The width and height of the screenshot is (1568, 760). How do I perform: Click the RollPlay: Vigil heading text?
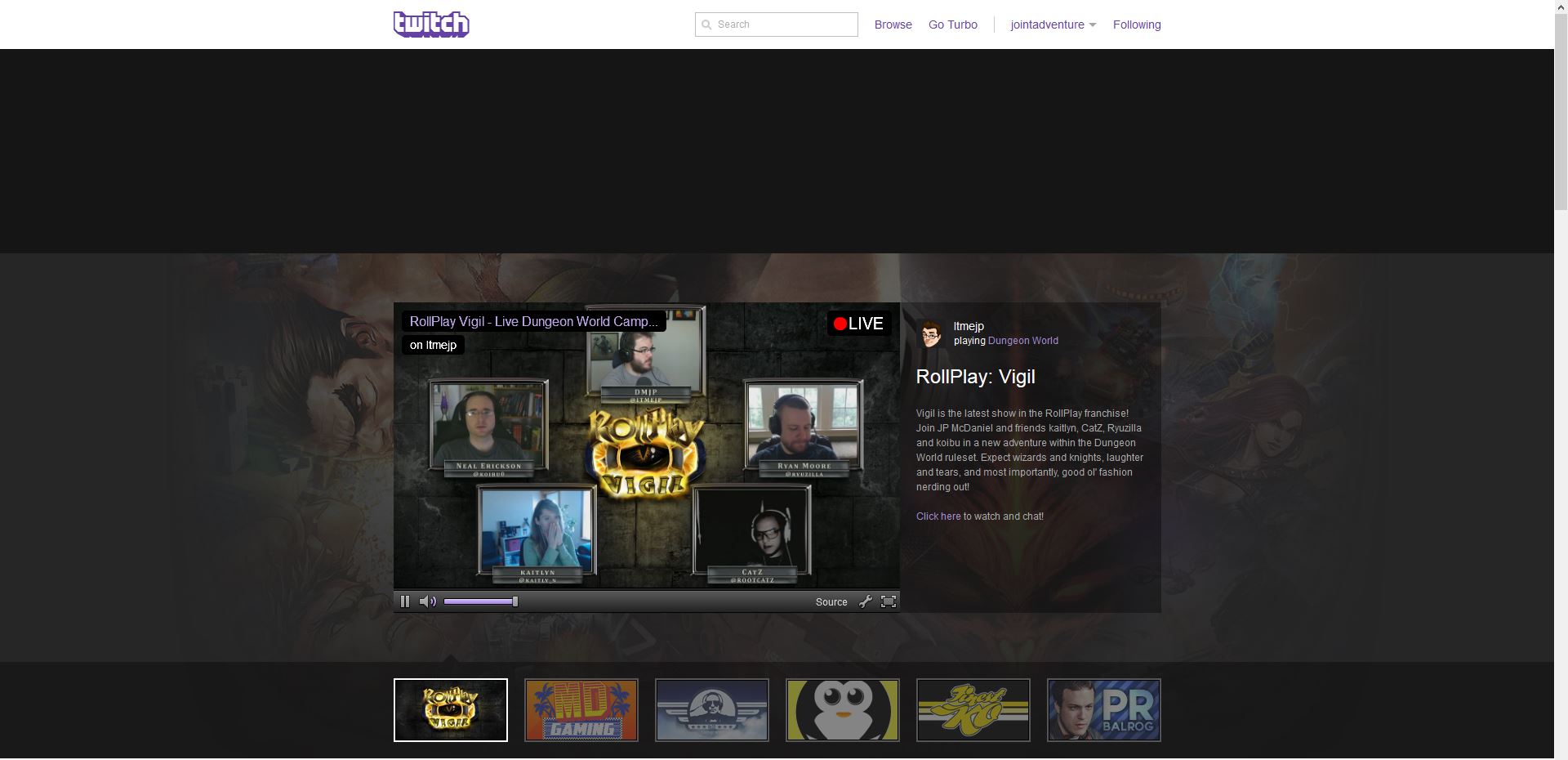click(x=975, y=377)
